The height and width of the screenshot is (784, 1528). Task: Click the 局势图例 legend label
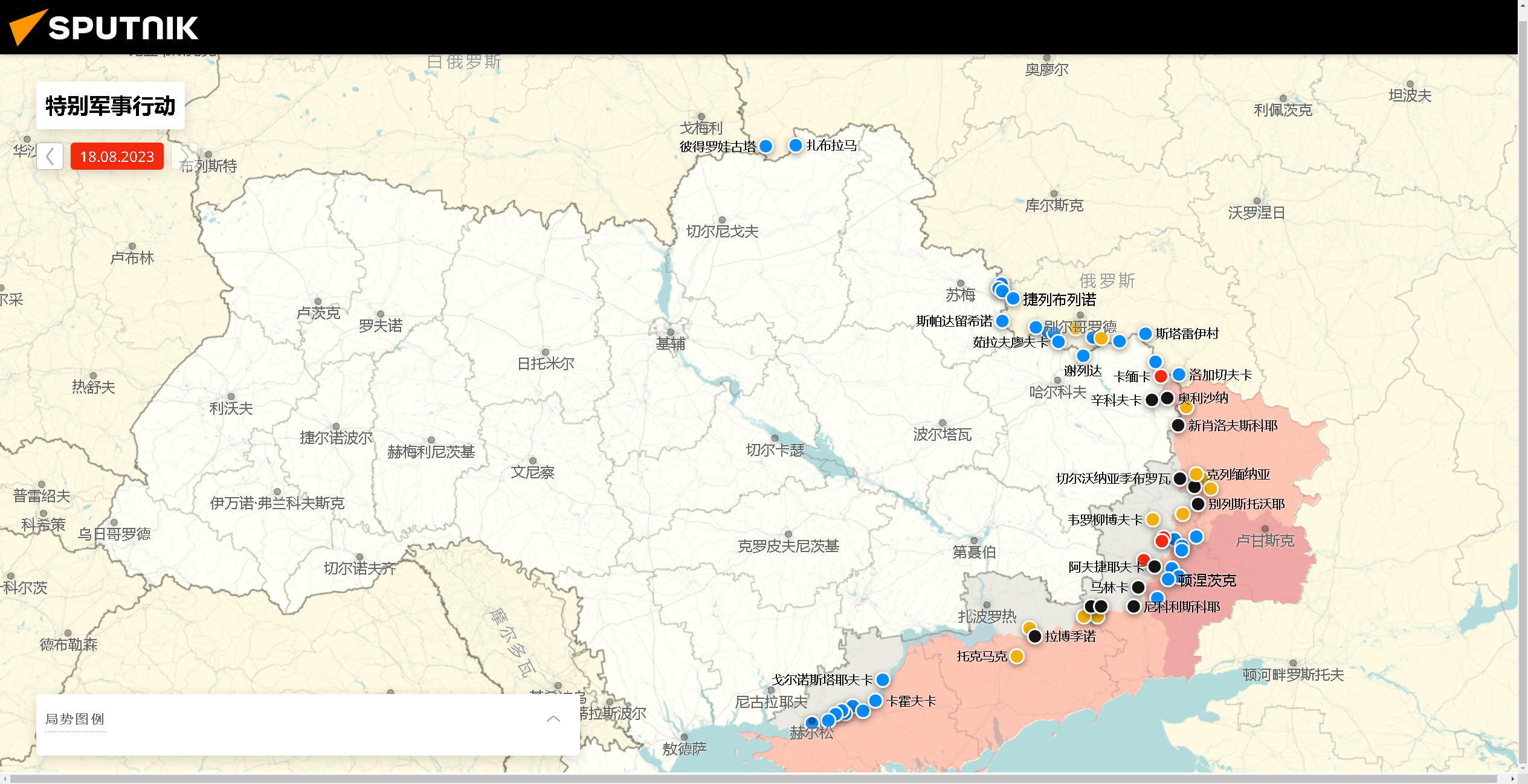75,719
